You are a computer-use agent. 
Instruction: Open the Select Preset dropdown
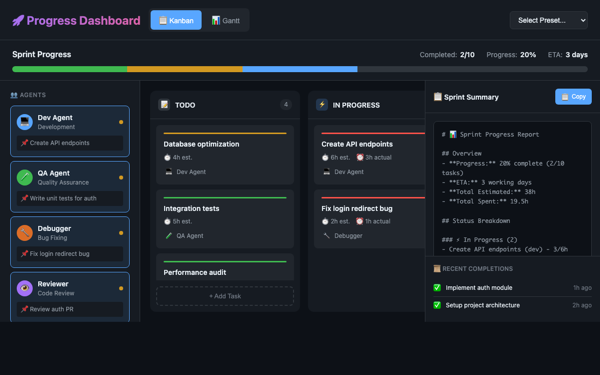coord(549,20)
